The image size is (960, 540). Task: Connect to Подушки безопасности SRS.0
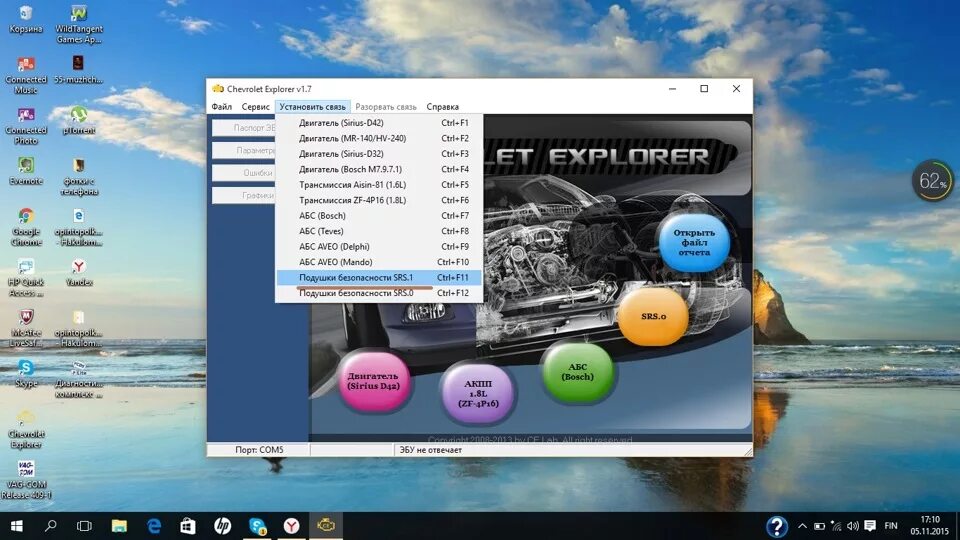point(379,293)
